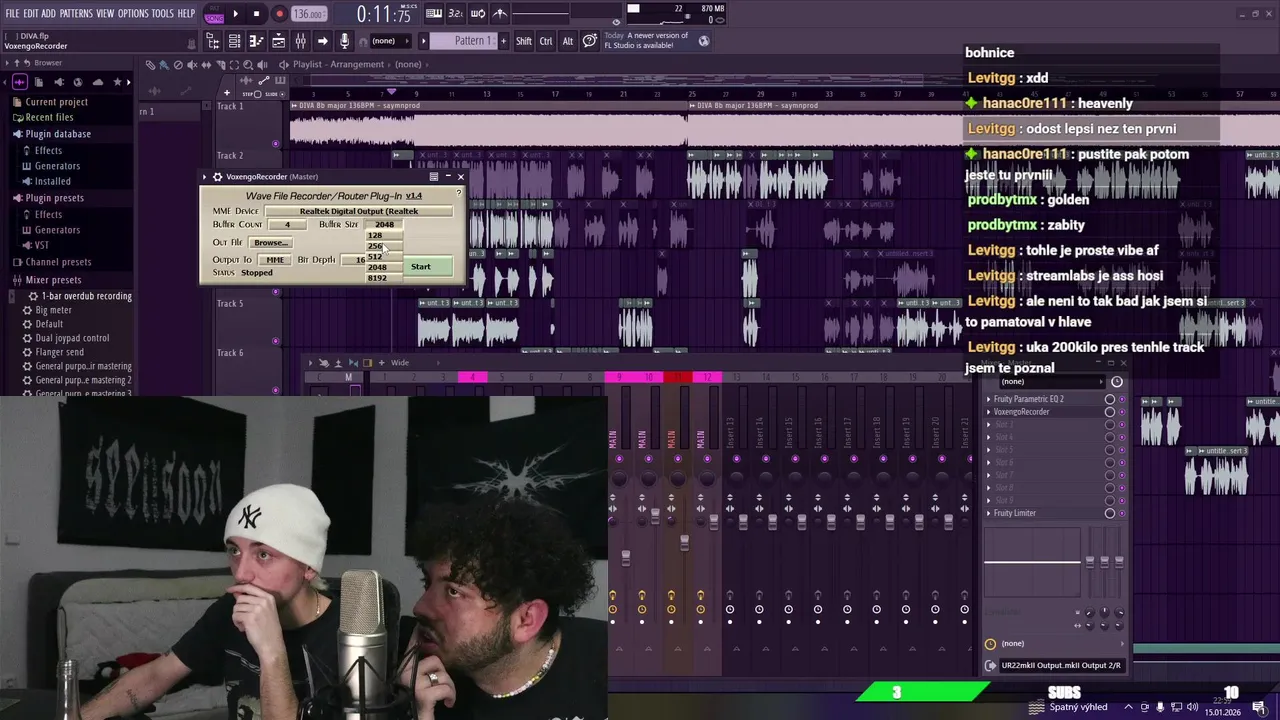This screenshot has height=720, width=1280.
Task: Toggle the Record button in transport
Action: (279, 14)
